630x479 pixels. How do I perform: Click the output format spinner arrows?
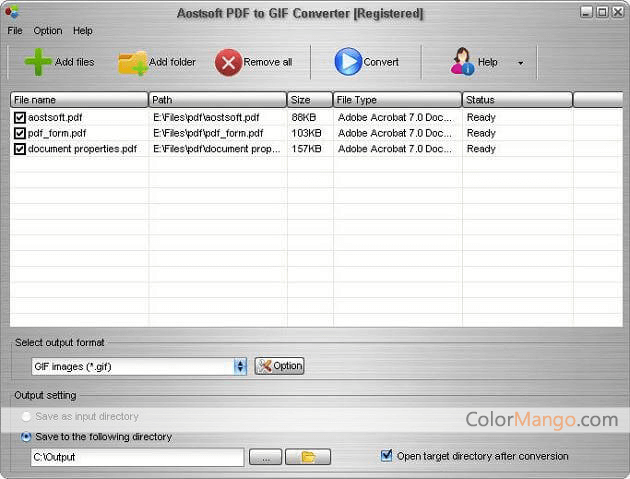tap(240, 366)
